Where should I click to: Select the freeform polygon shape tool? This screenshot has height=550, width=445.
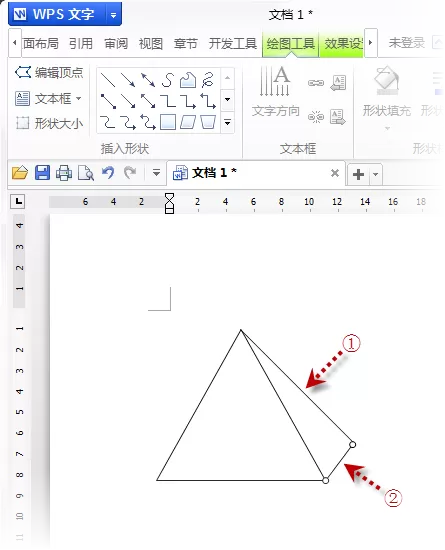click(x=188, y=80)
